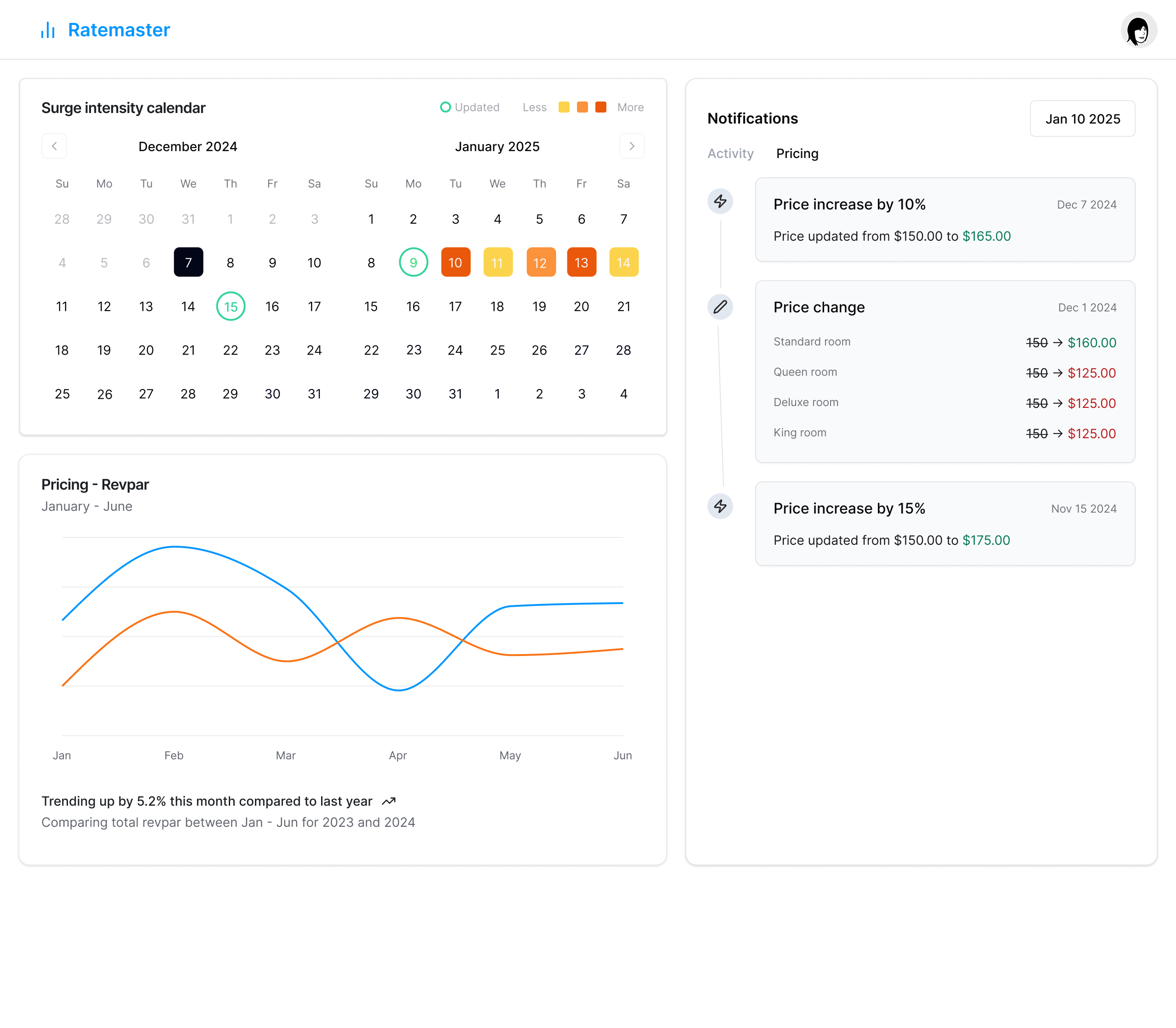Image resolution: width=1176 pixels, height=1028 pixels.
Task: Click pencil edit icon beside Price change
Action: point(720,307)
